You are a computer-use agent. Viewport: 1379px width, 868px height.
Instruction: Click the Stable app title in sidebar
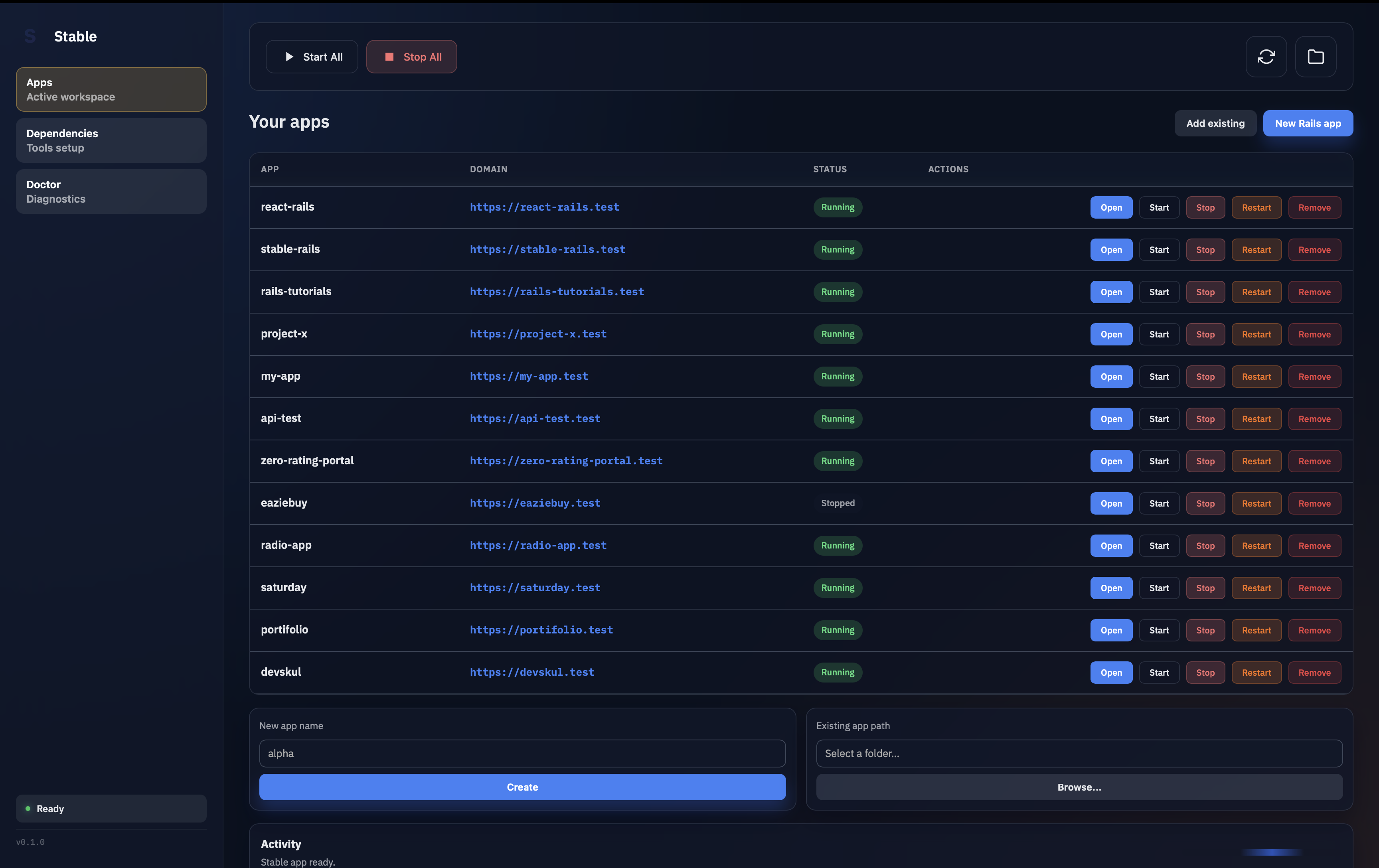tap(75, 37)
